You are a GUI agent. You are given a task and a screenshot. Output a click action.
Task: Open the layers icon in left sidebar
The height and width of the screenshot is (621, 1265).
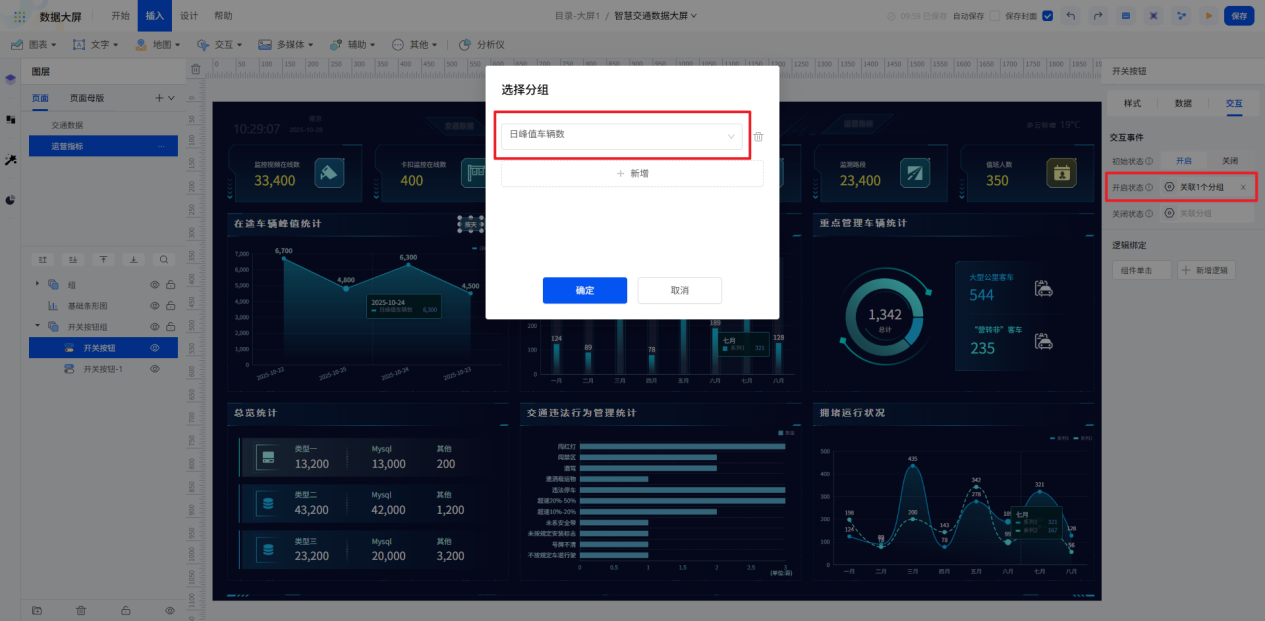[10, 79]
